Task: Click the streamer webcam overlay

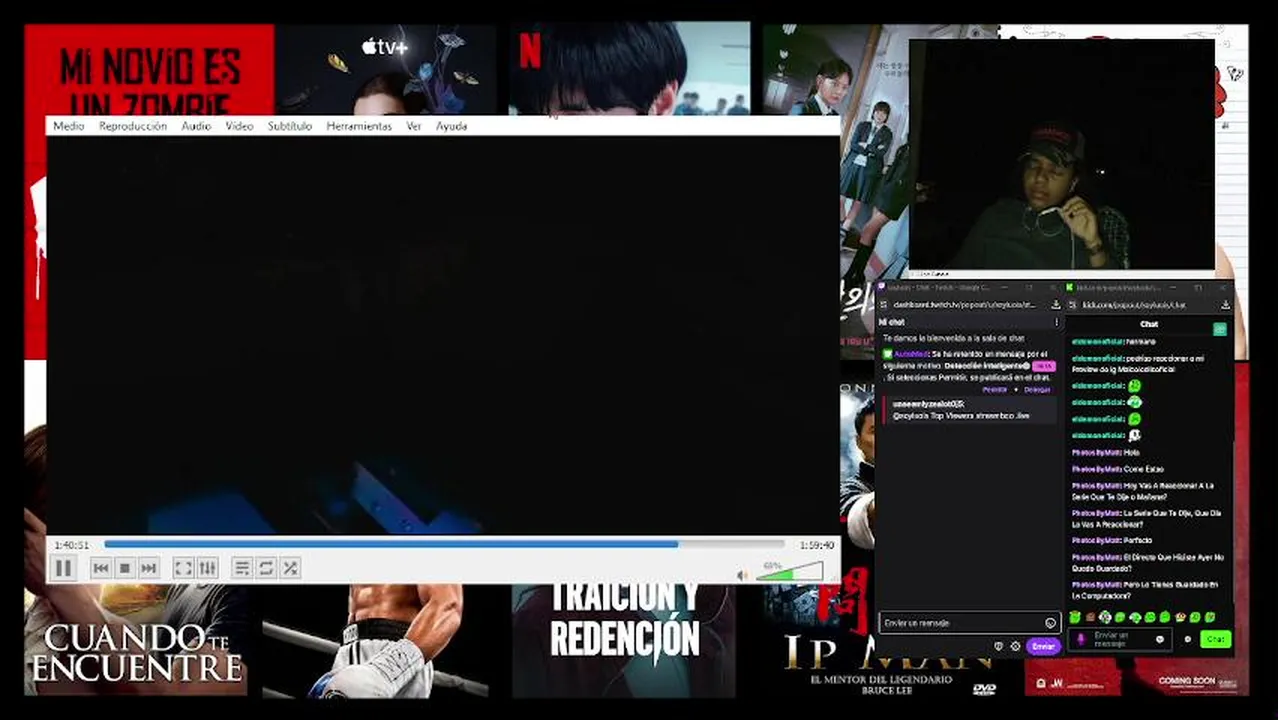Action: [1061, 155]
